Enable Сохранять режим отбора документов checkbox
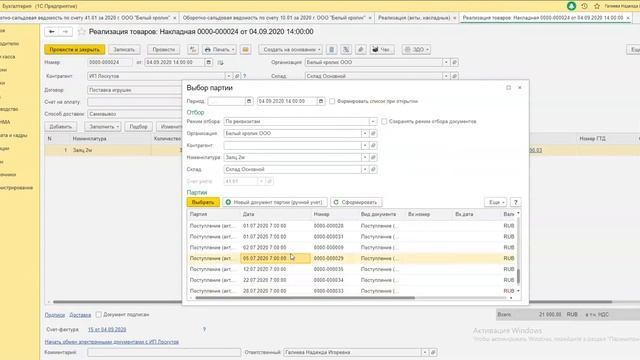 pos(384,121)
